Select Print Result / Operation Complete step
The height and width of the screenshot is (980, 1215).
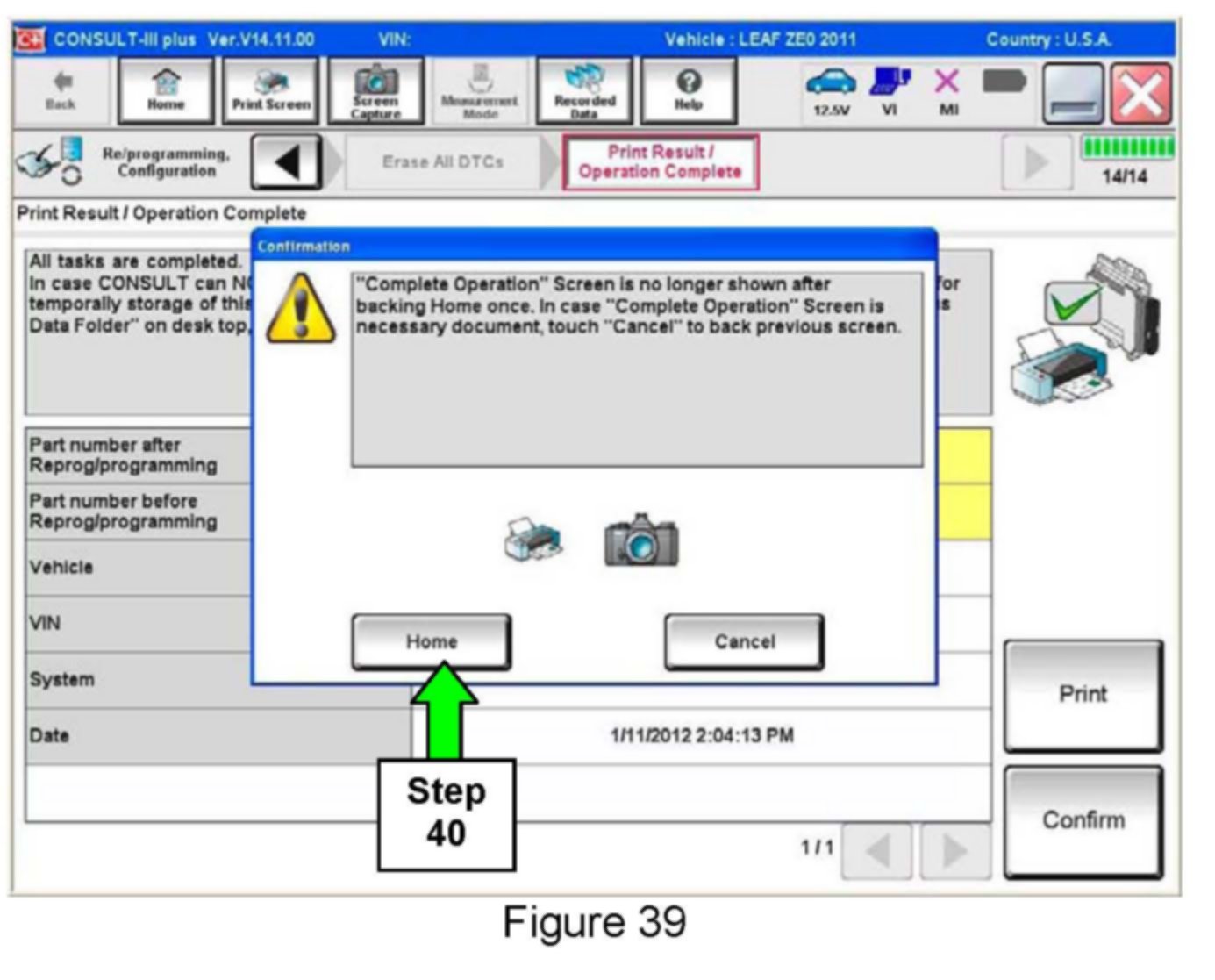click(x=660, y=162)
